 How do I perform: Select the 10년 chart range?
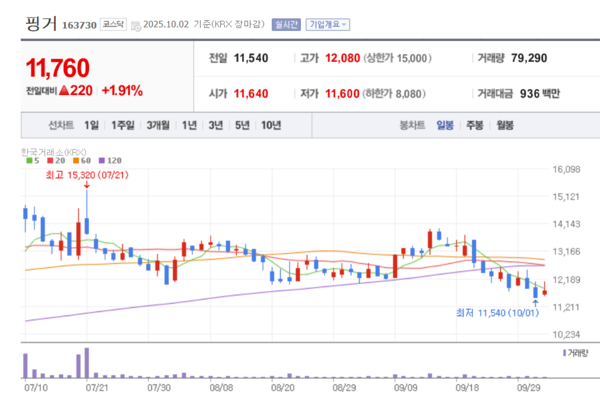271,125
